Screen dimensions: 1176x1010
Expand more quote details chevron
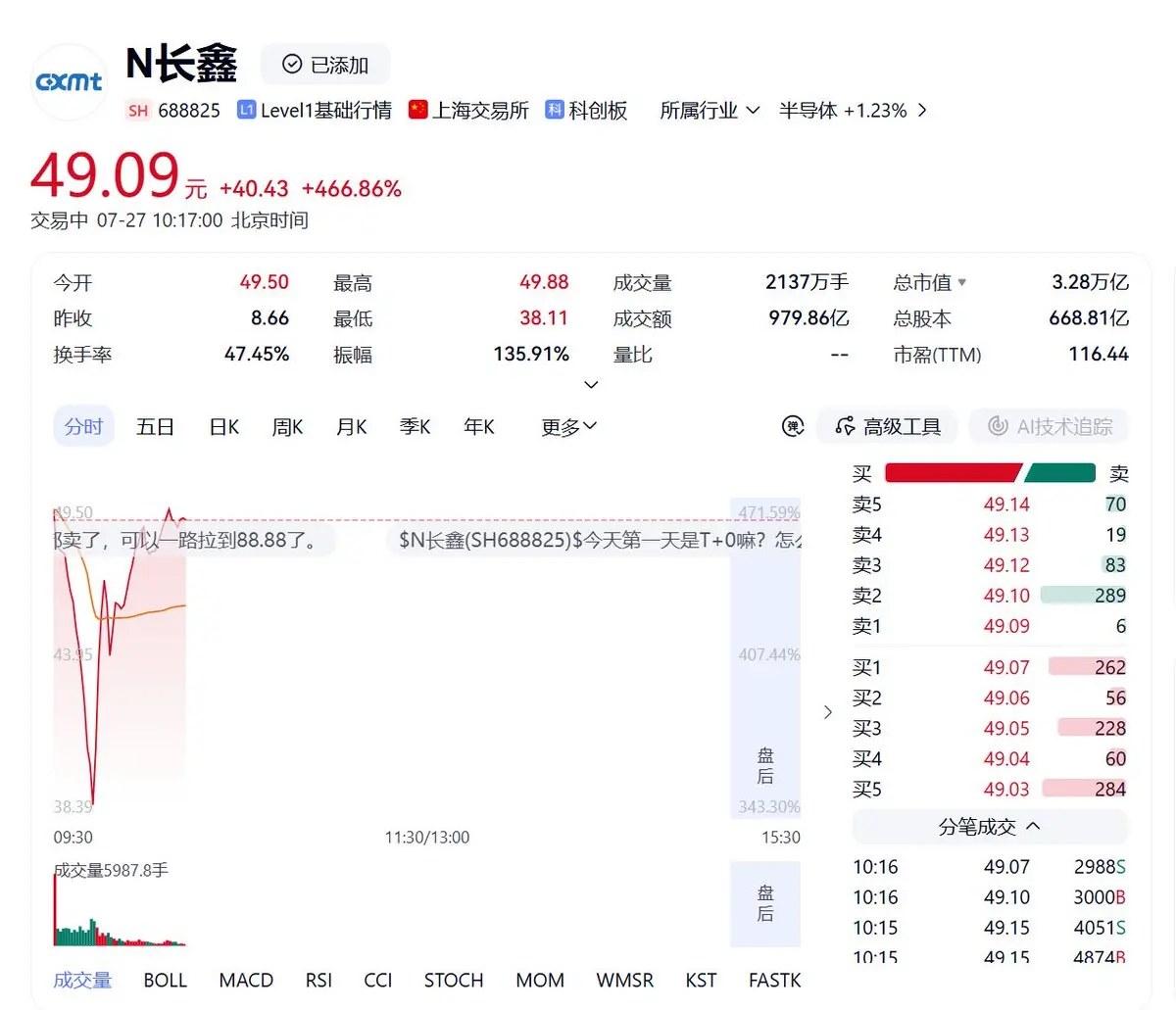point(591,385)
